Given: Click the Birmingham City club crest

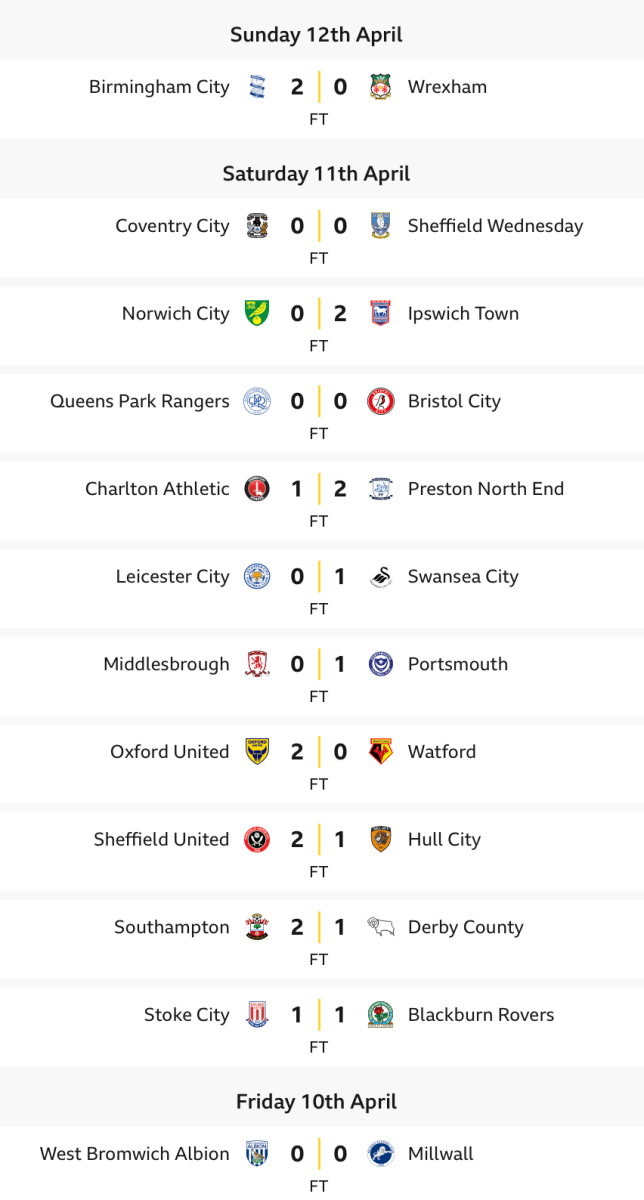Looking at the screenshot, I should click(x=258, y=87).
